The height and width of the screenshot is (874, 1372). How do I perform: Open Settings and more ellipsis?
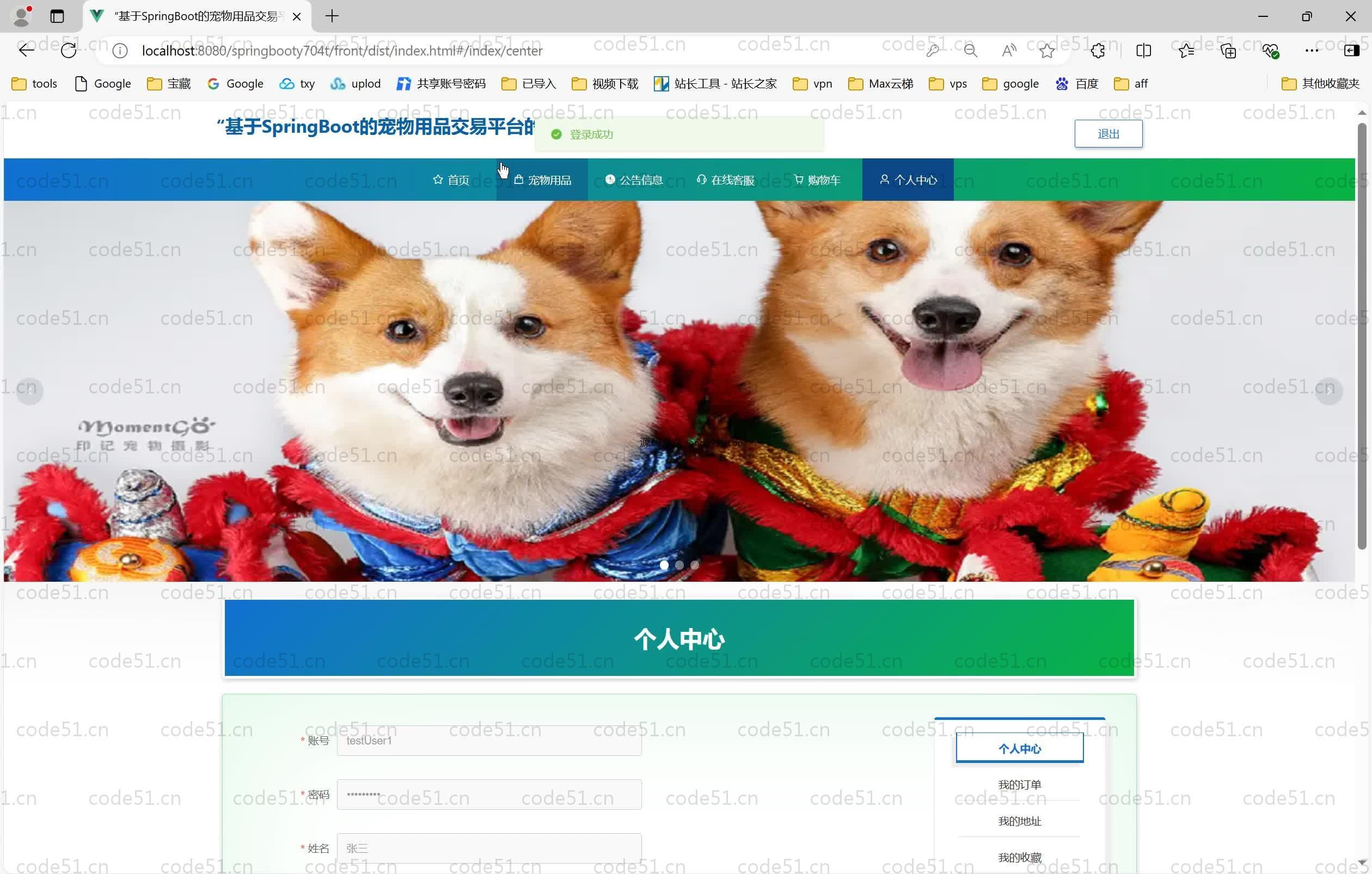coord(1312,51)
